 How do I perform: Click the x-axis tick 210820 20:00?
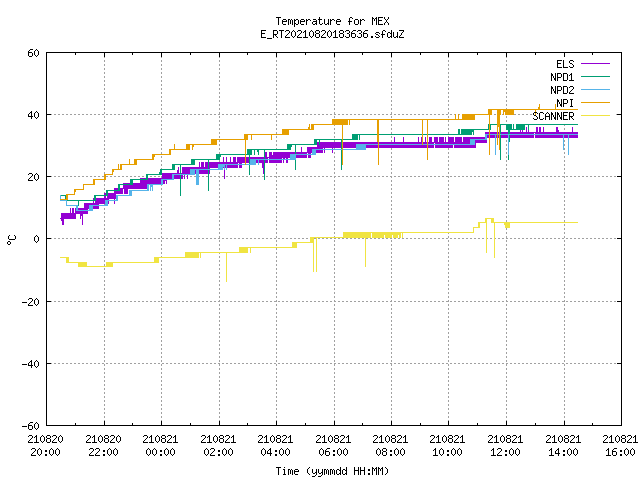[46, 446]
